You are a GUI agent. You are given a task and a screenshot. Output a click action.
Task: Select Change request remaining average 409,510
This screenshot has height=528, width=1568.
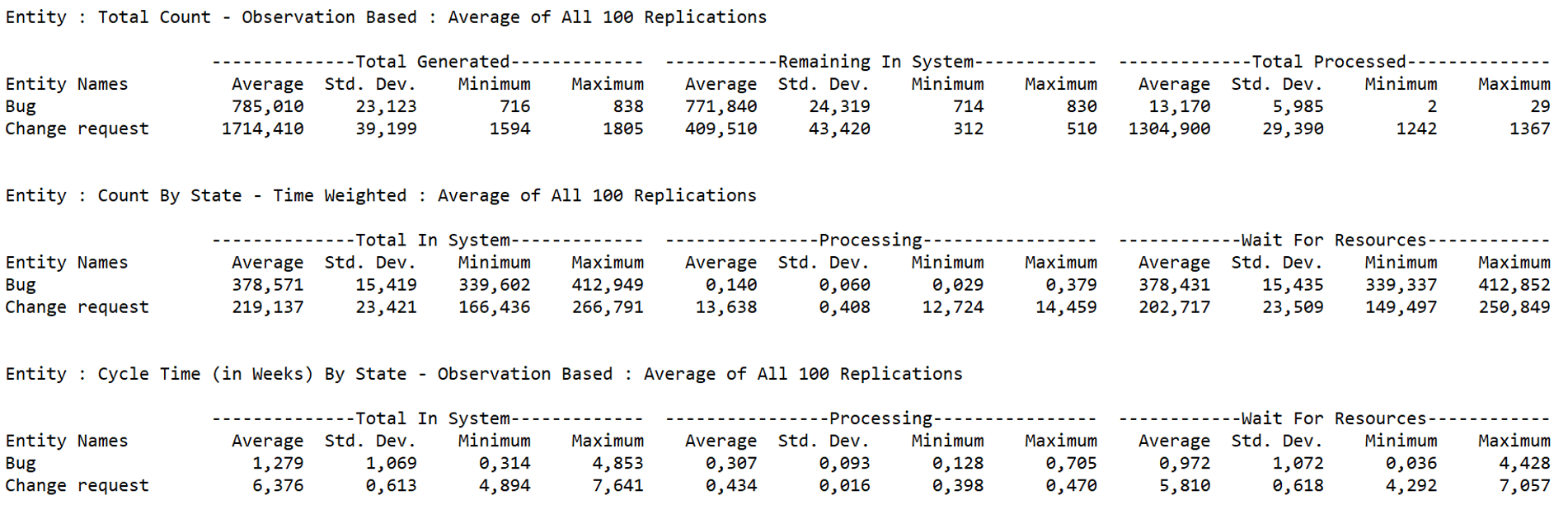[x=721, y=129]
